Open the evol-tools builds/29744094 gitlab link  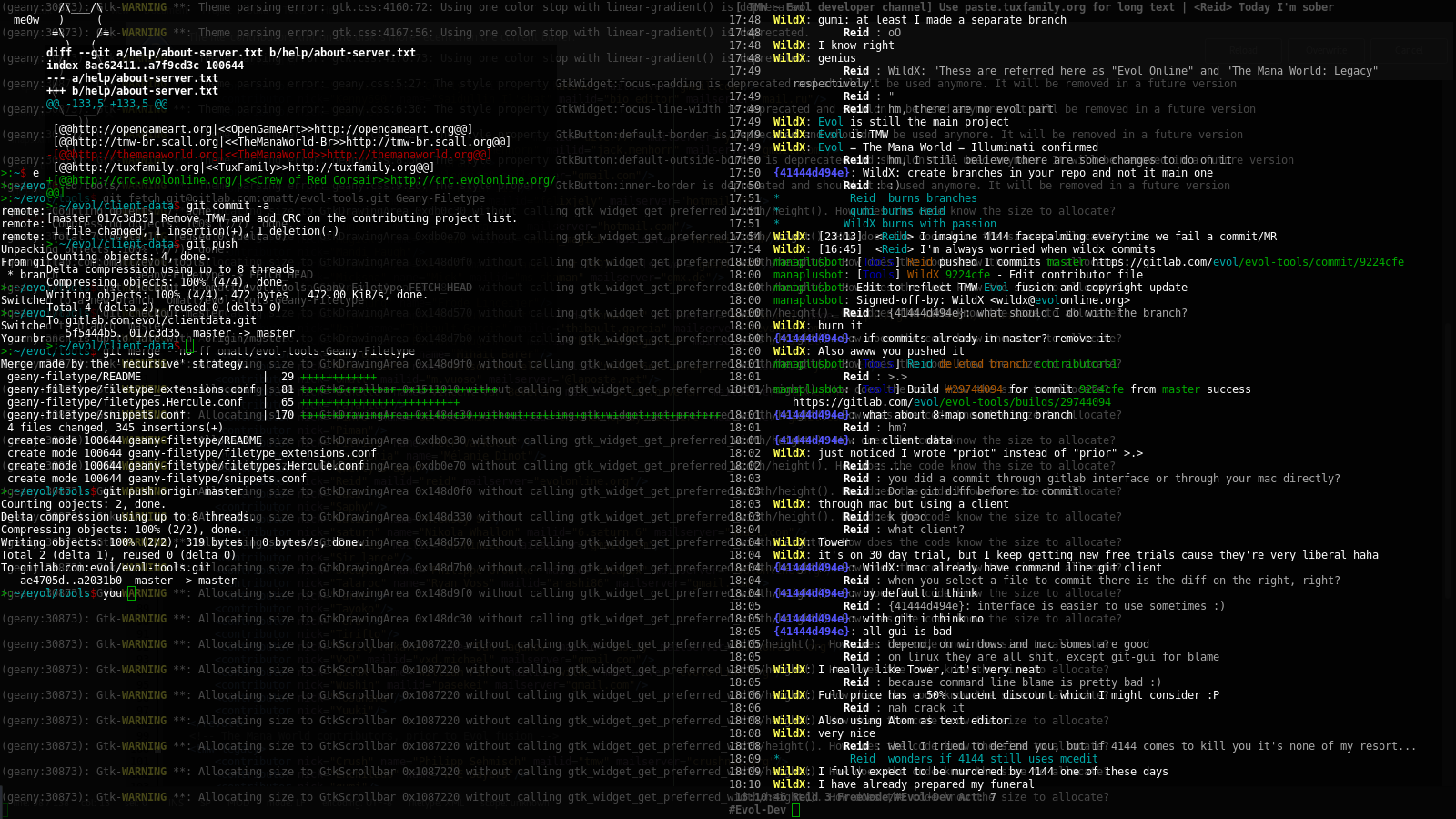[952, 402]
